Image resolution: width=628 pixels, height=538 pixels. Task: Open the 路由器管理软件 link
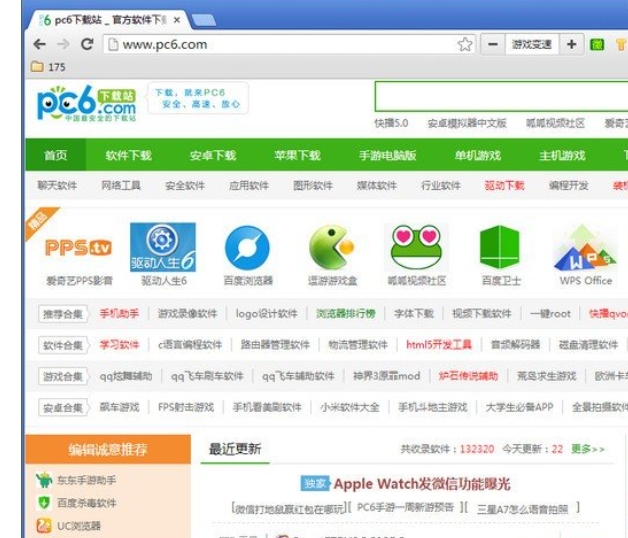[x=275, y=345]
